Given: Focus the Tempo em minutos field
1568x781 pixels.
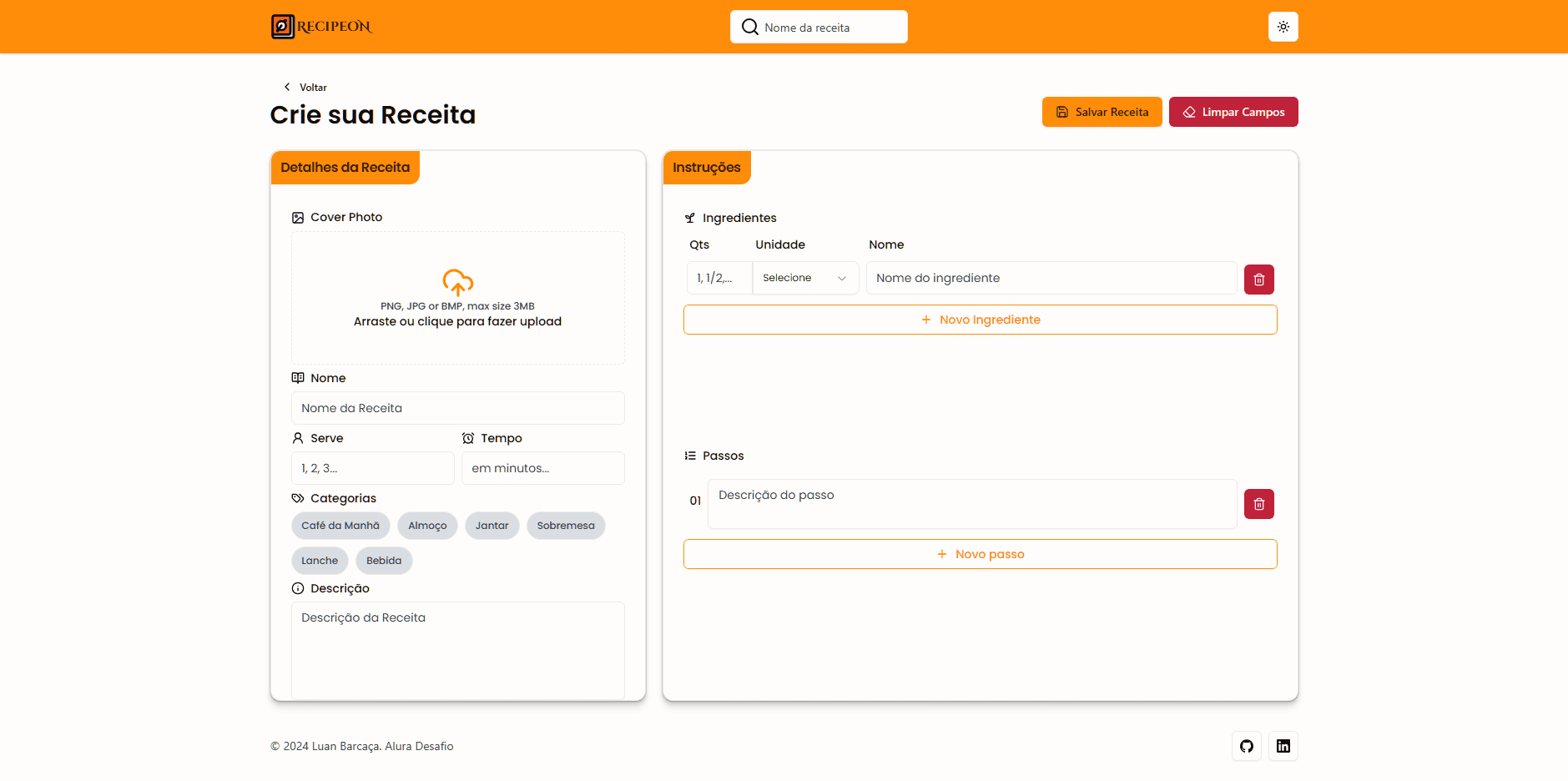Looking at the screenshot, I should pyautogui.click(x=542, y=468).
